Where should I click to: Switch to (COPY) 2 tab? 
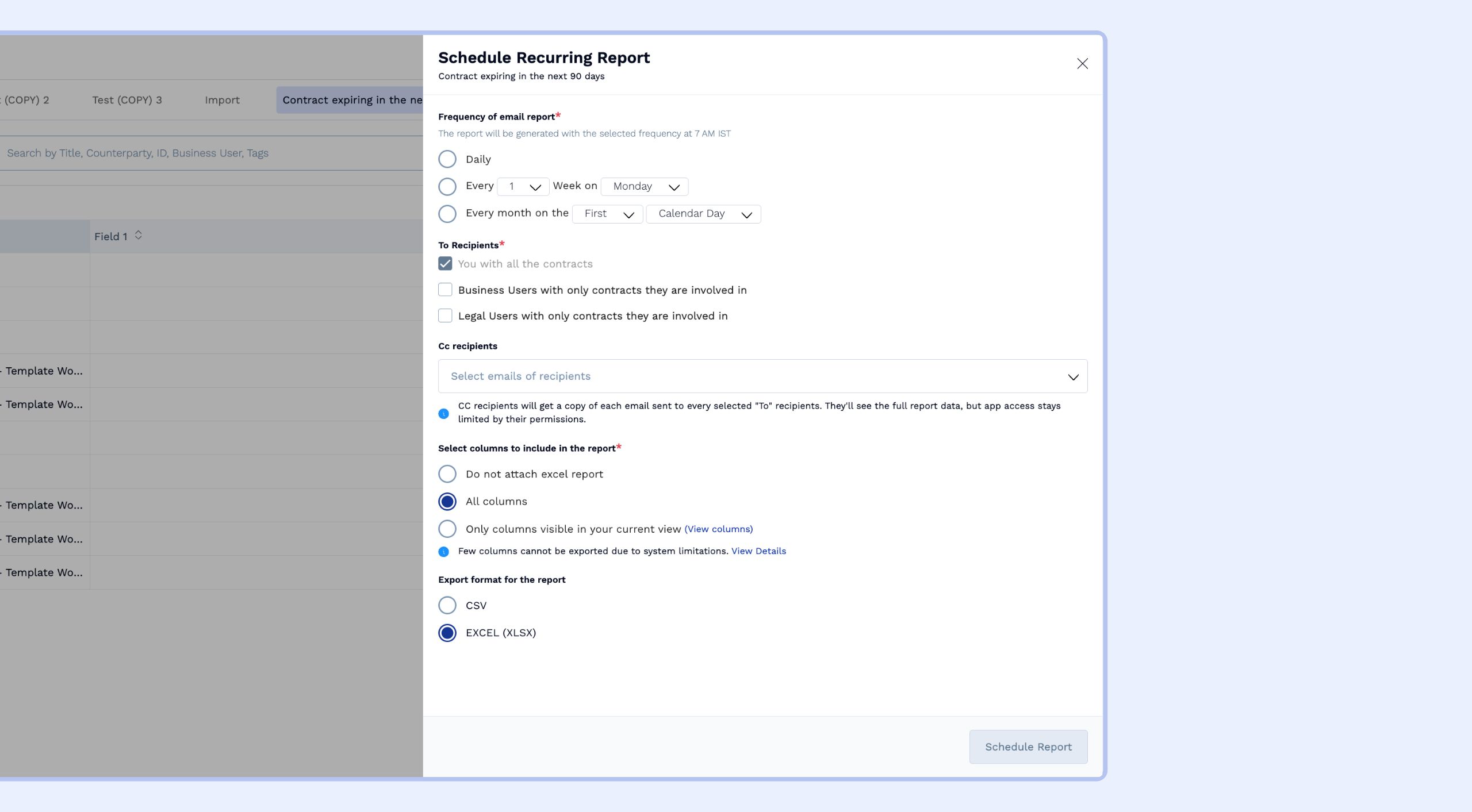25,100
